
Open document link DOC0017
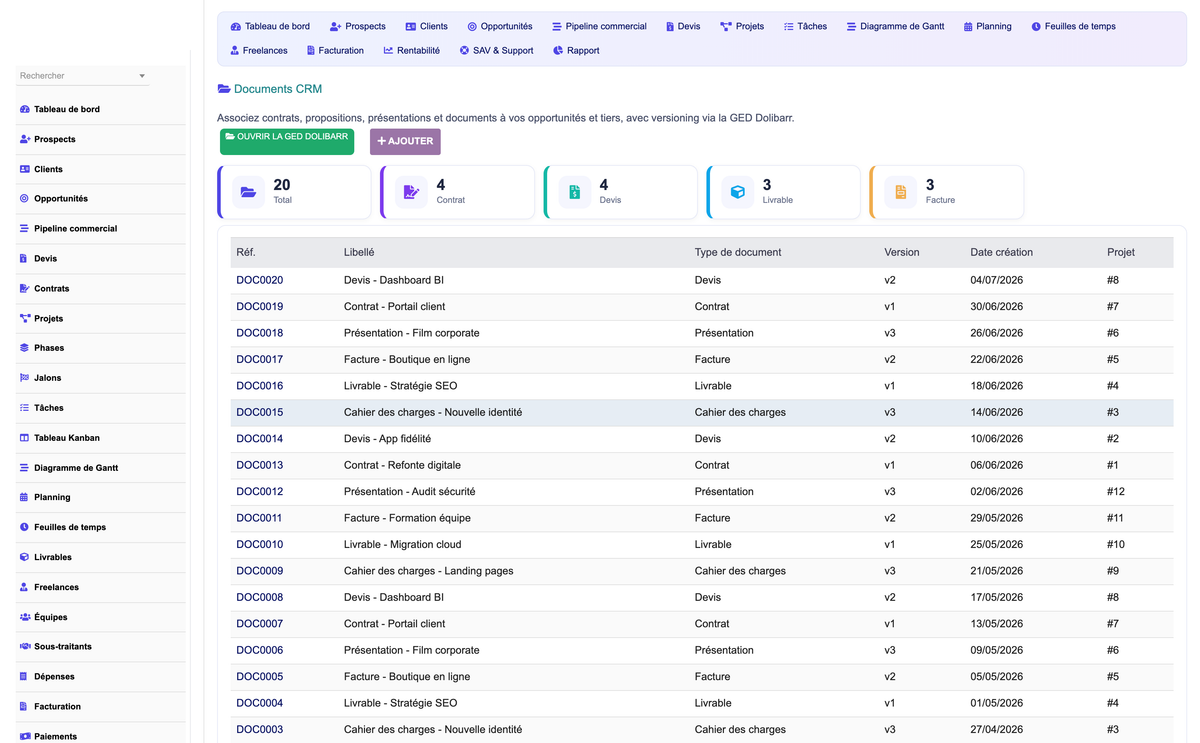point(259,359)
